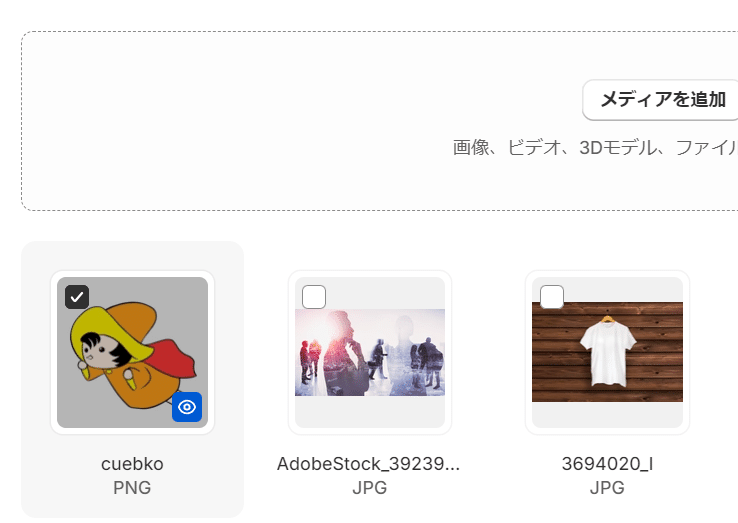The height and width of the screenshot is (523, 738).
Task: Click the PNG label under cuebko
Action: (132, 488)
